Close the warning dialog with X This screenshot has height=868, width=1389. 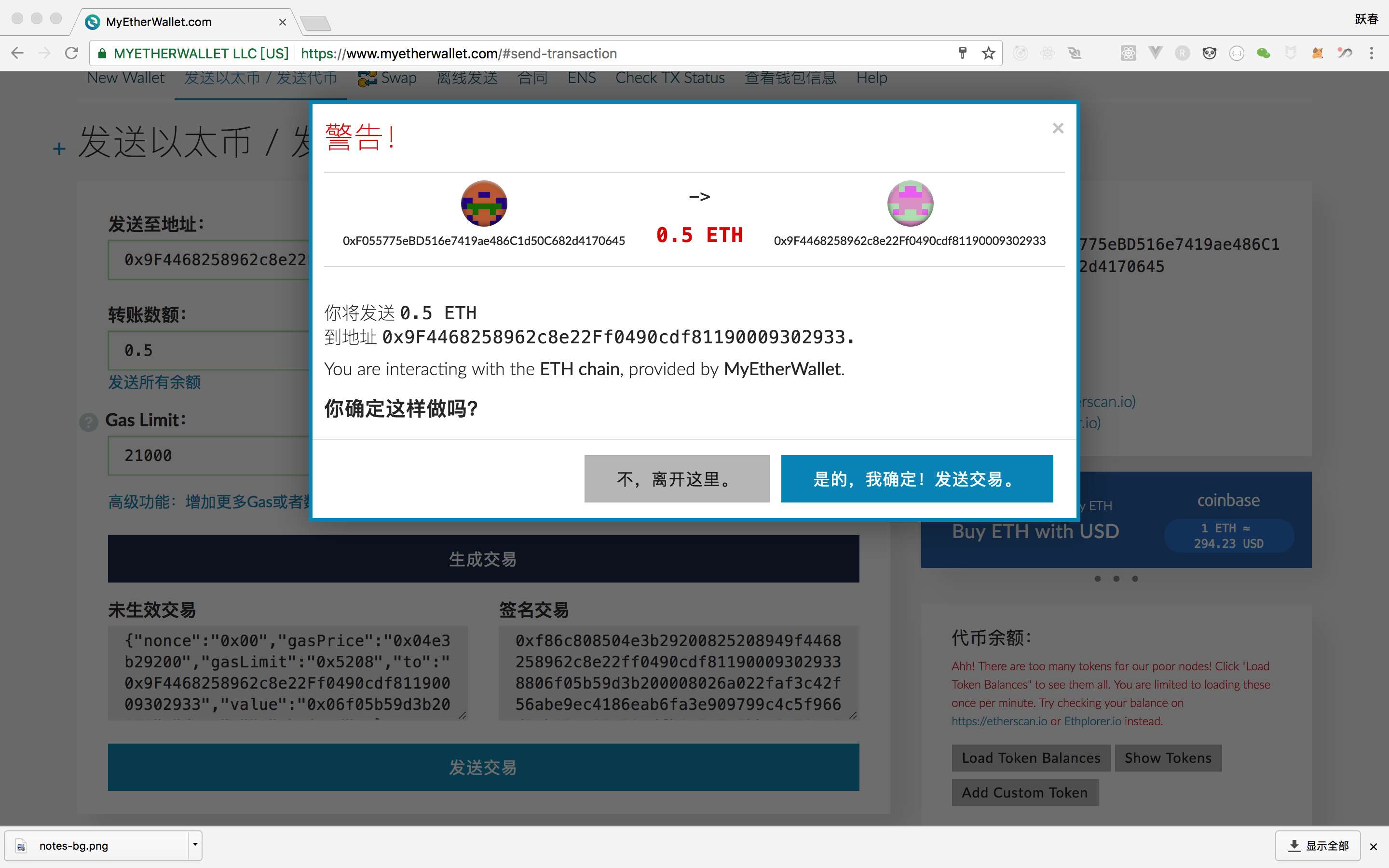1058,128
